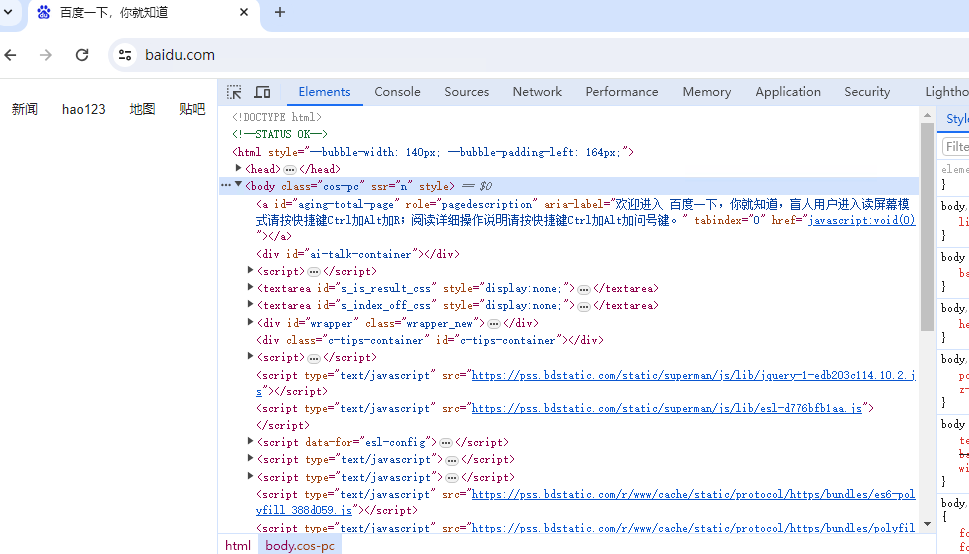The image size is (969, 554).
Task: Click the three dots beside the body element
Action: (x=226, y=185)
